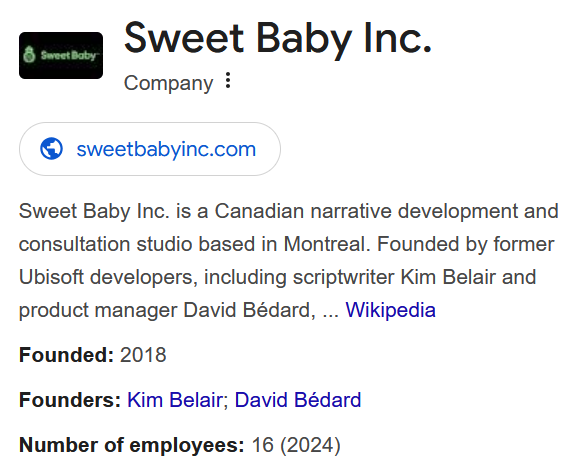Click the website pill button

click(x=150, y=149)
